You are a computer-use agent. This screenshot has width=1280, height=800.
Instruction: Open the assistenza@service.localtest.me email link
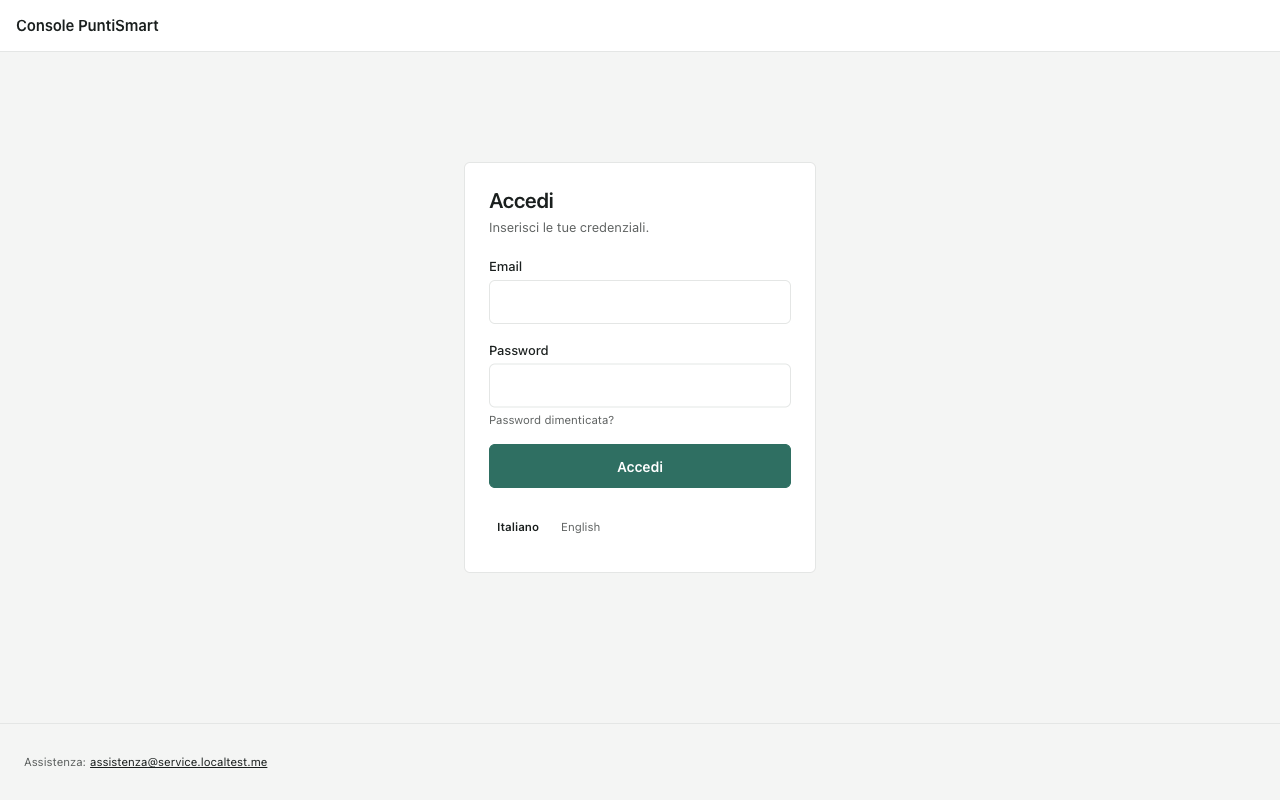(178, 762)
